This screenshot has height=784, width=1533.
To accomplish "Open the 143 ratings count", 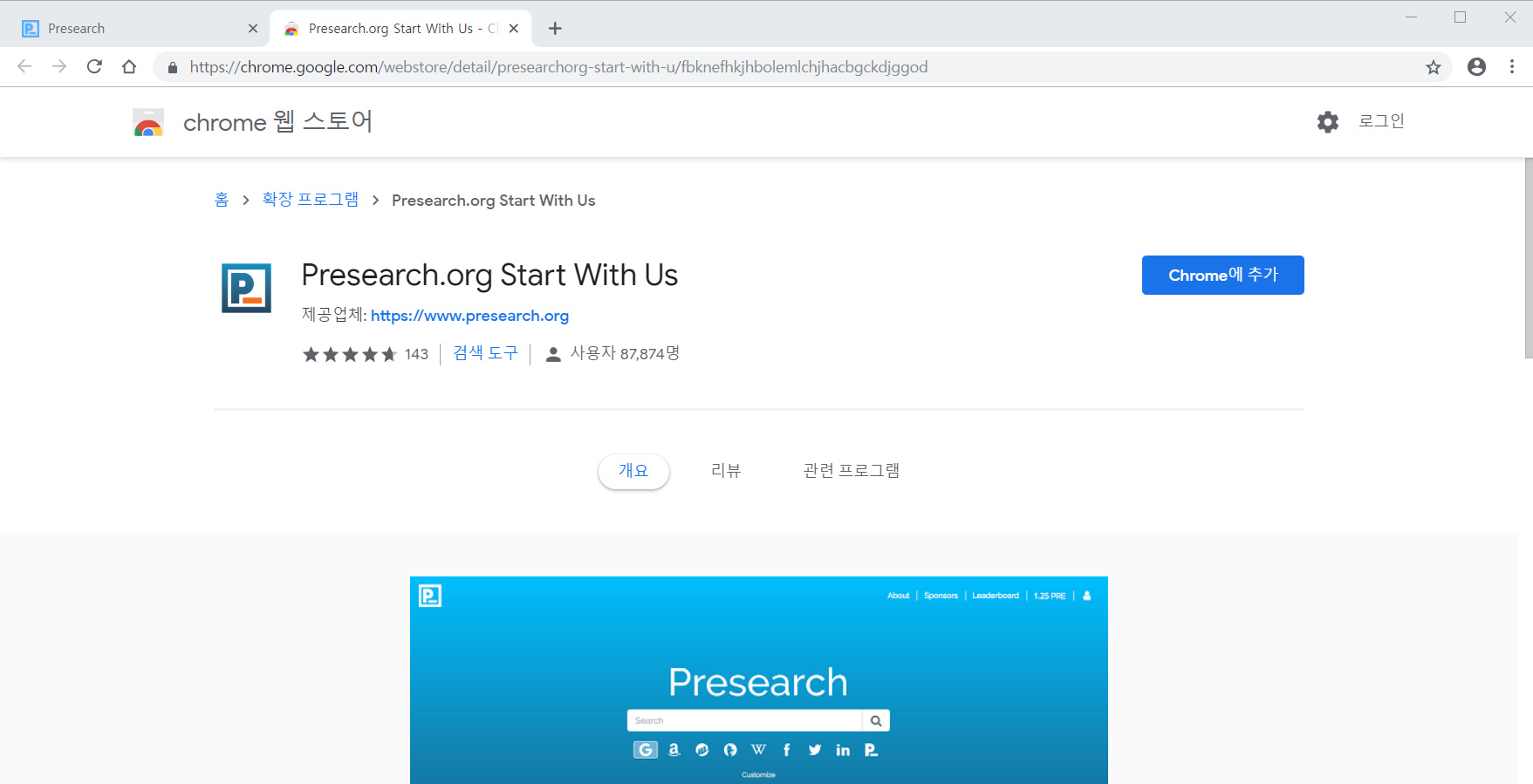I will [x=416, y=354].
